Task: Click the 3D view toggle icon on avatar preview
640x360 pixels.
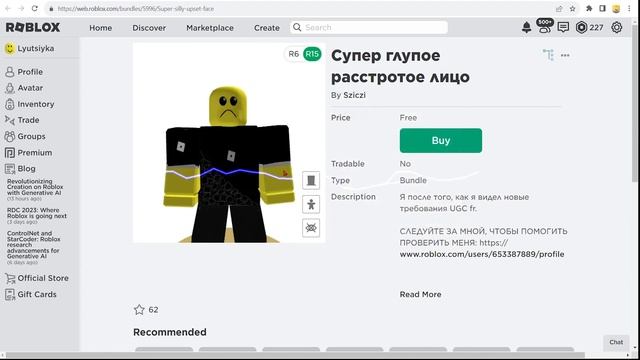Action: 311,180
